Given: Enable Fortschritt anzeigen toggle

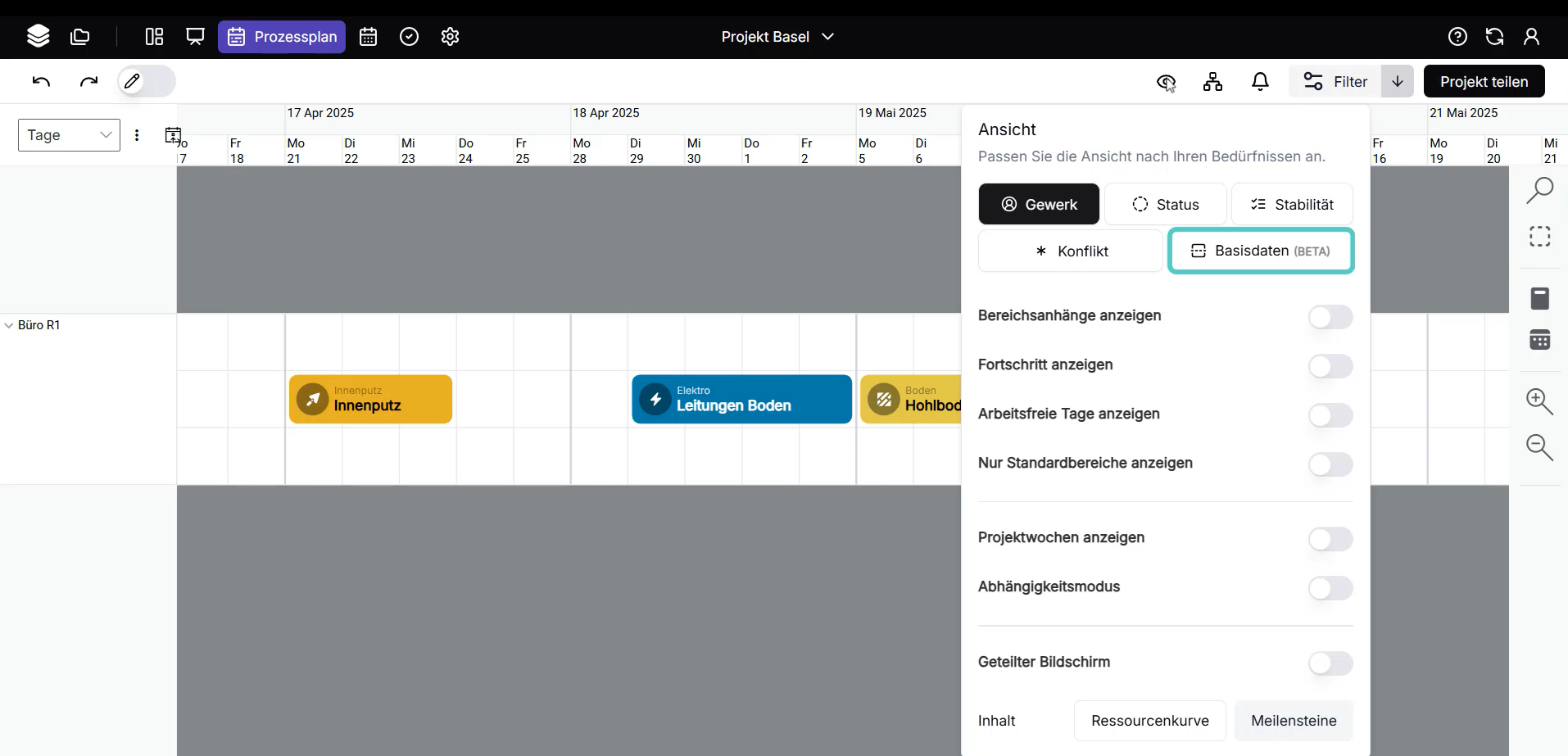Looking at the screenshot, I should click(x=1330, y=366).
